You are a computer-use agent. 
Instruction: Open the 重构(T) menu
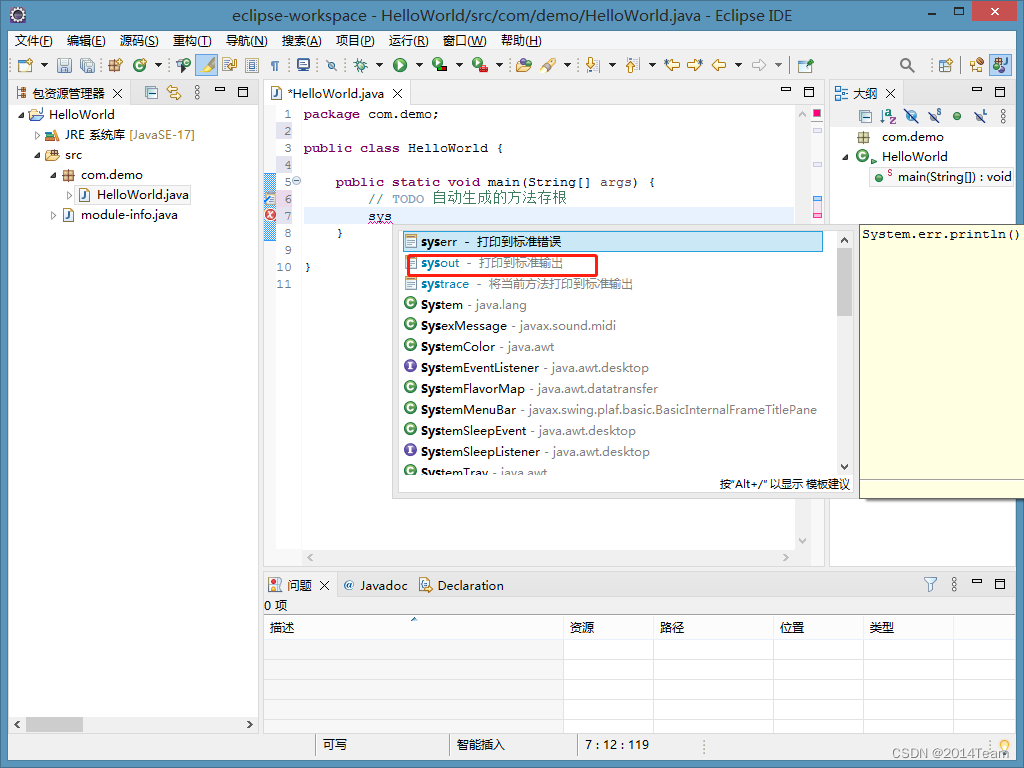(191, 41)
